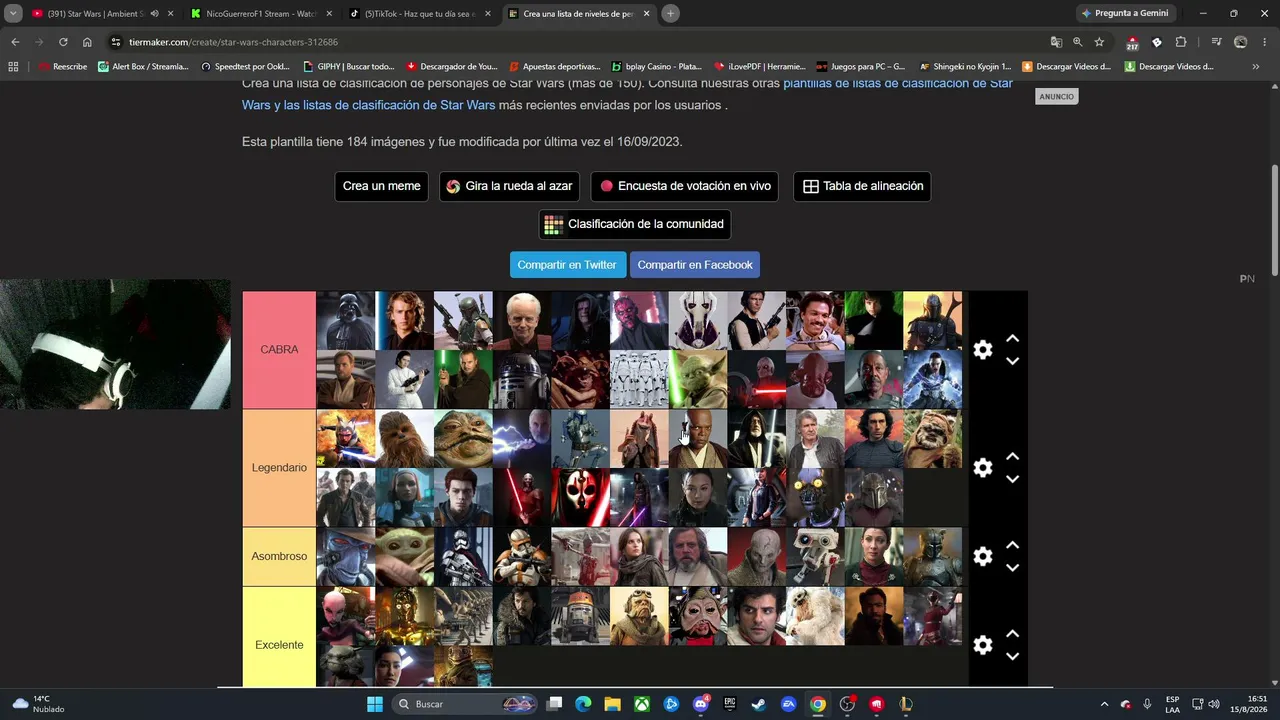Image resolution: width=1280 pixels, height=720 pixels.
Task: Open a new browser tab
Action: (670, 13)
